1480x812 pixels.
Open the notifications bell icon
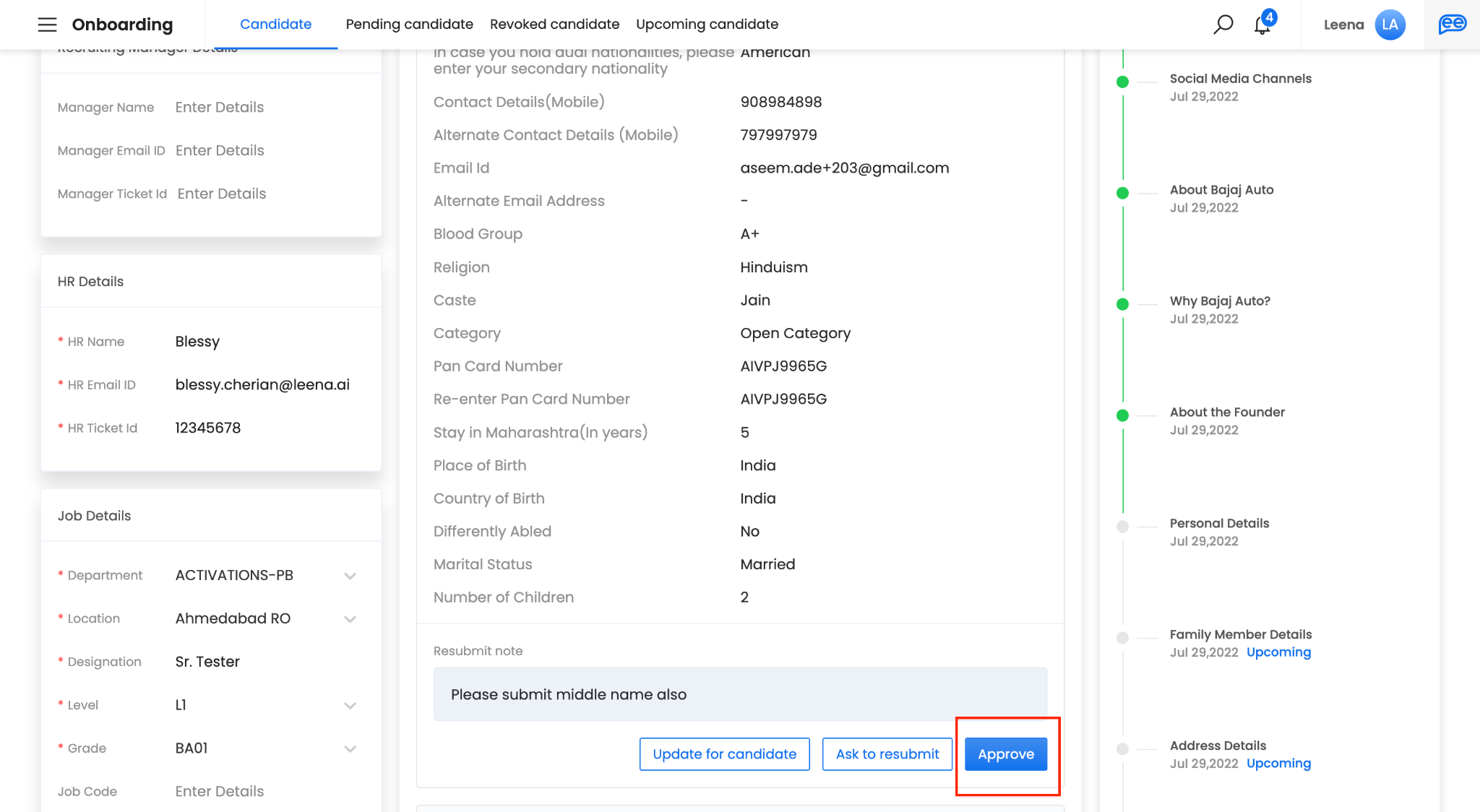(x=1262, y=25)
